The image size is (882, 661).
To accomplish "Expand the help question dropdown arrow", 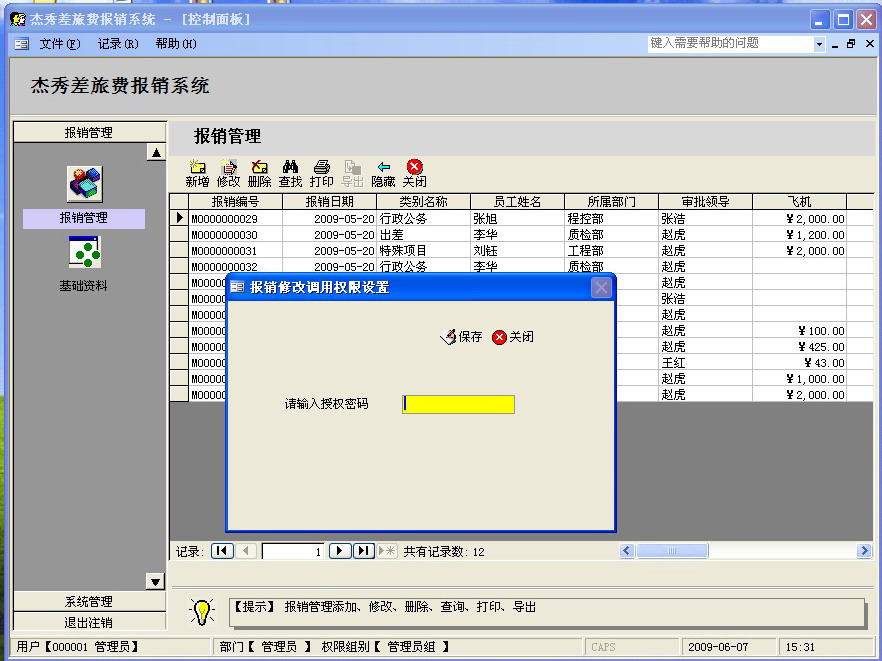I will point(819,44).
